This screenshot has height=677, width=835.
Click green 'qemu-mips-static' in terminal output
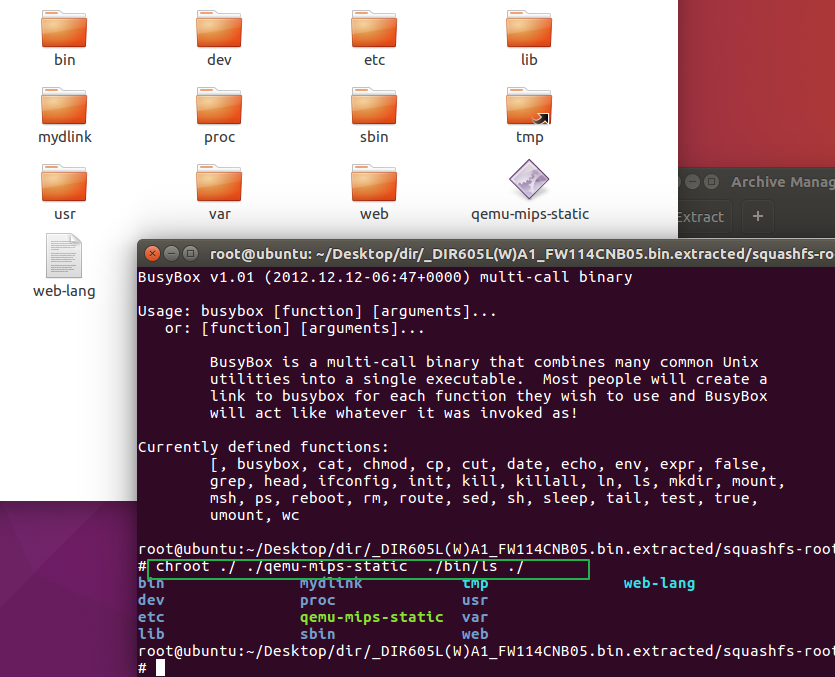(x=371, y=617)
